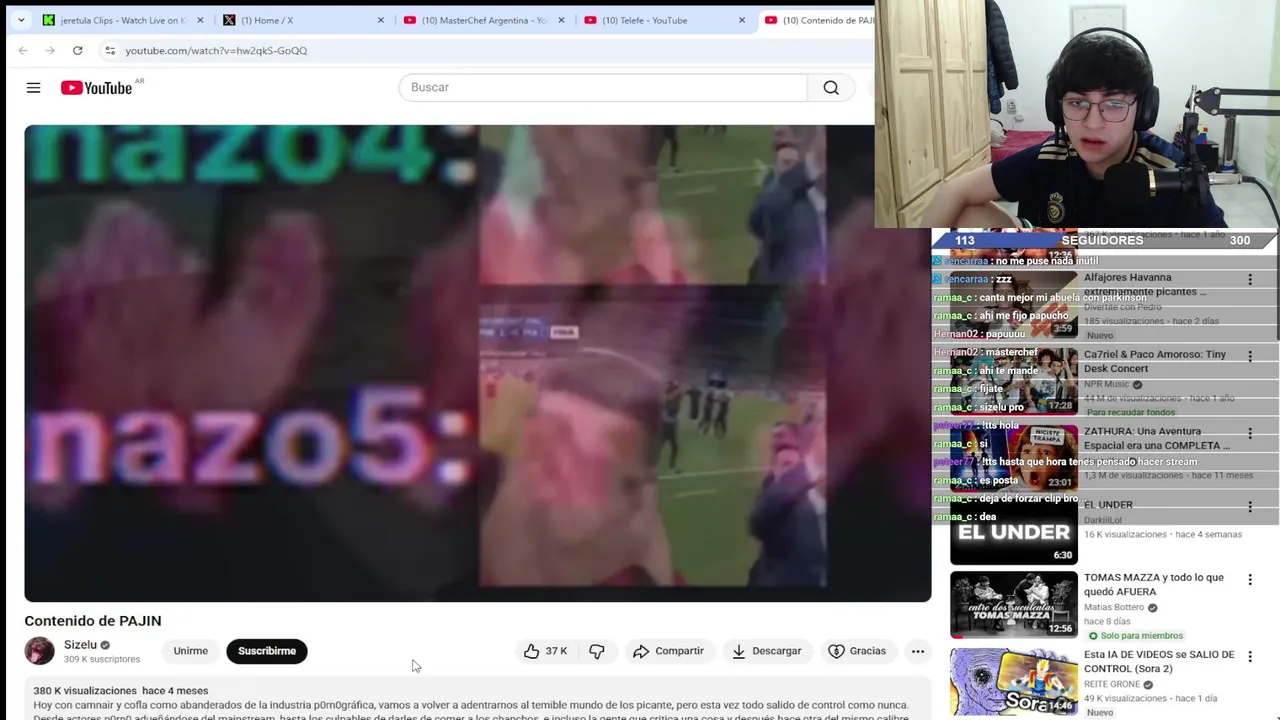Screen dimensions: 1280x720
Task: Click '380 K visualizaciones' description text
Action: click(85, 691)
